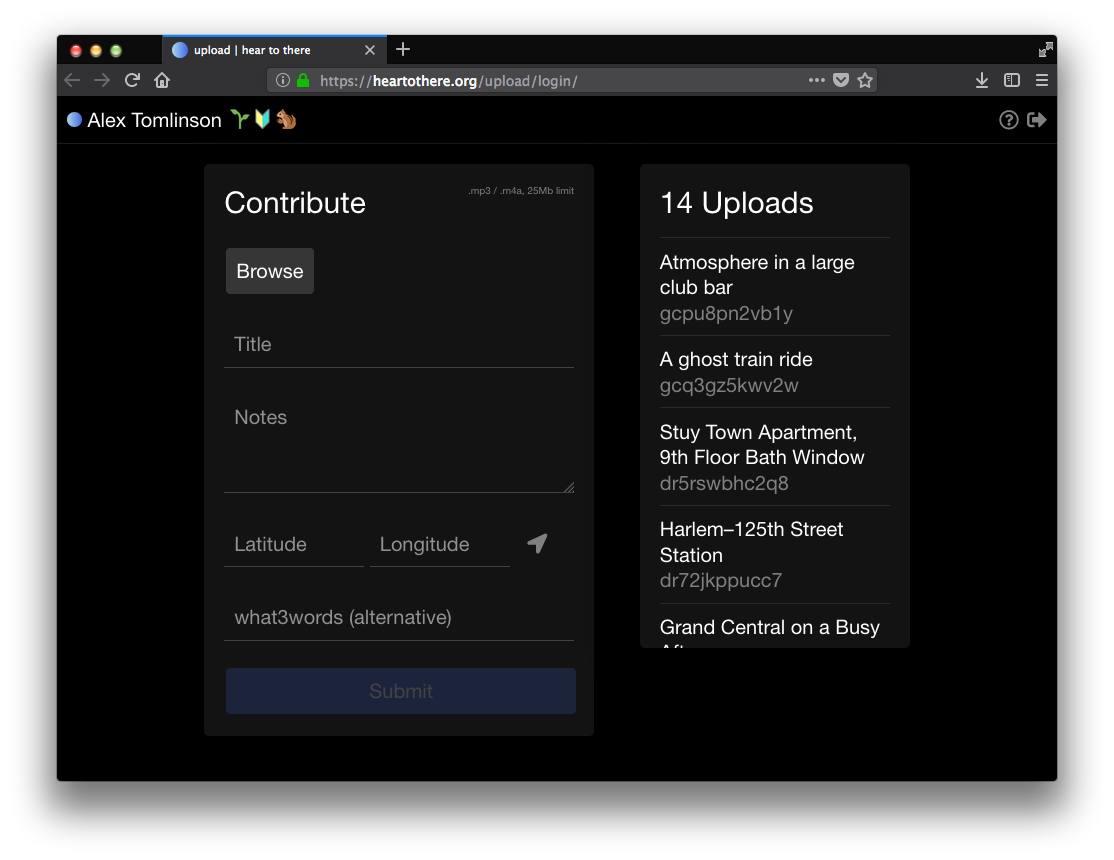This screenshot has width=1114, height=860.
Task: Open the Firefox hamburger menu
Action: click(x=1042, y=80)
